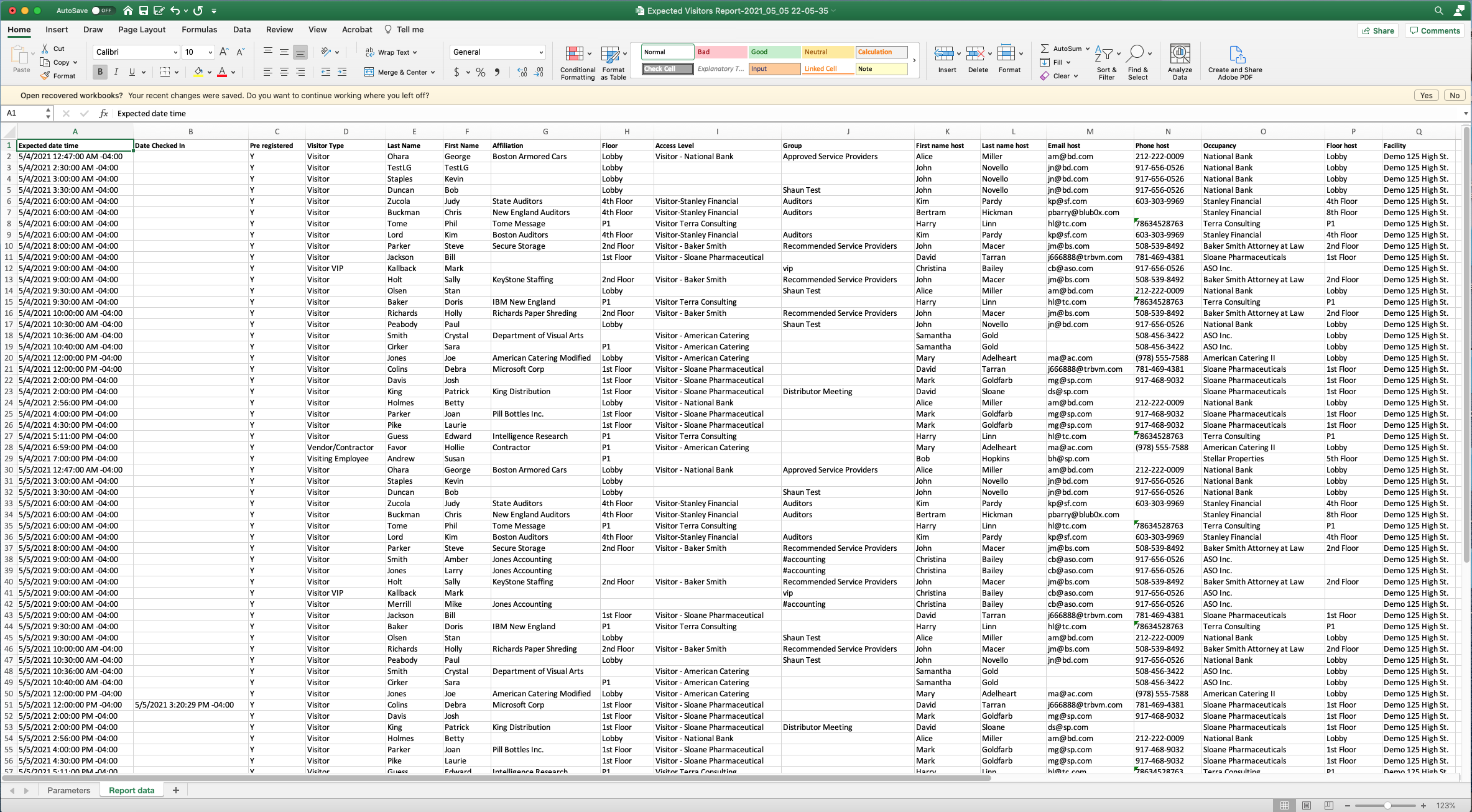Click the Share button

[1377, 30]
